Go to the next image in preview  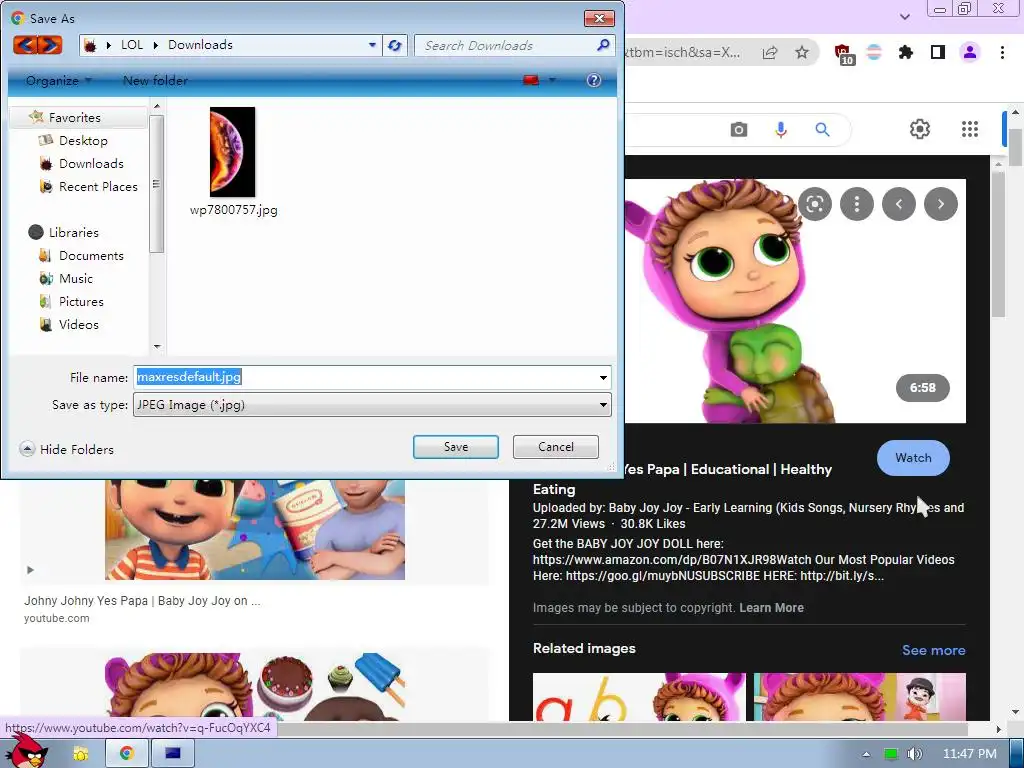coord(940,204)
